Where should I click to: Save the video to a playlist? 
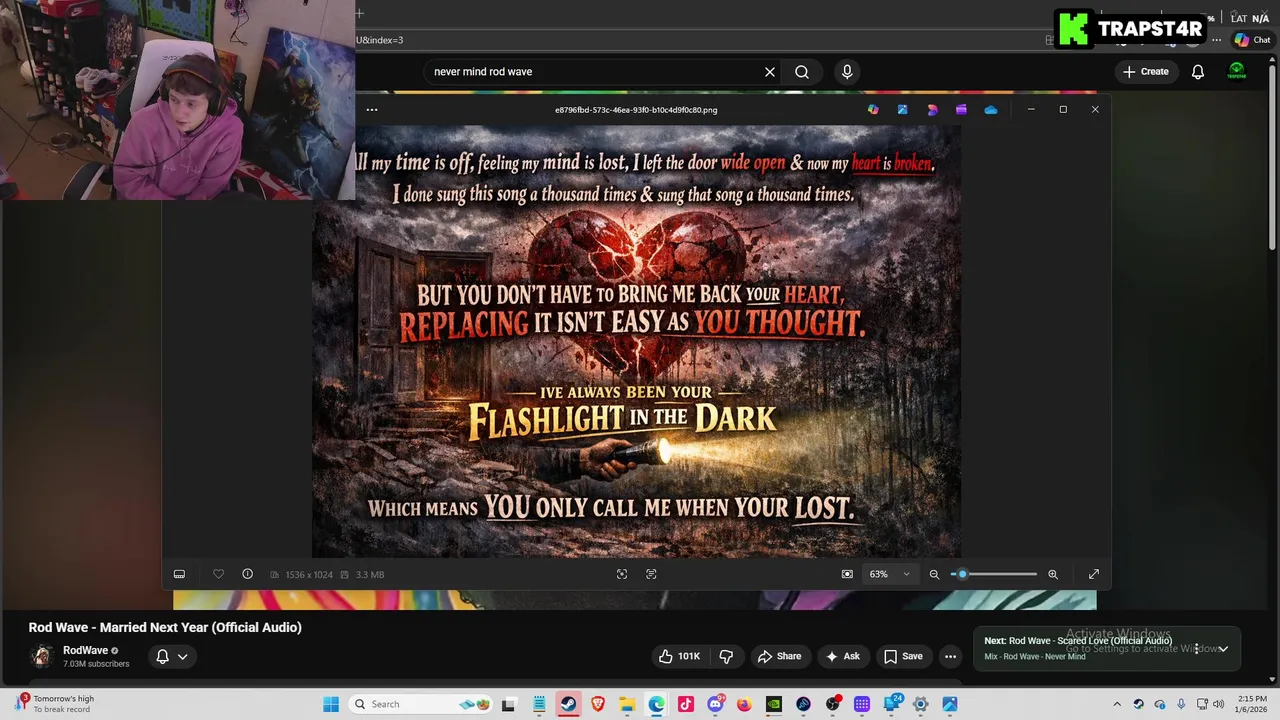[x=903, y=656]
